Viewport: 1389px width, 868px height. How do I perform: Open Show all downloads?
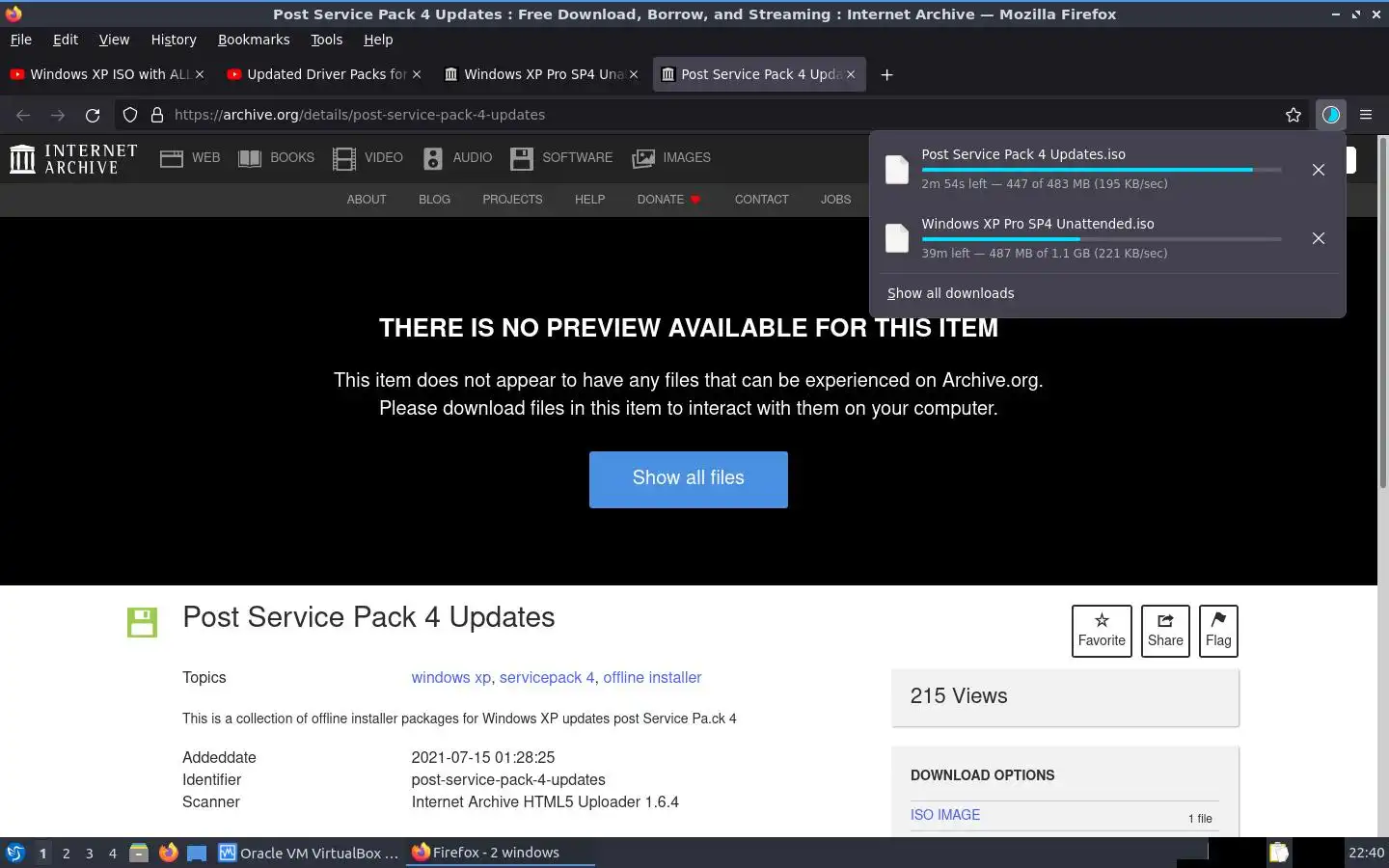tap(951, 293)
